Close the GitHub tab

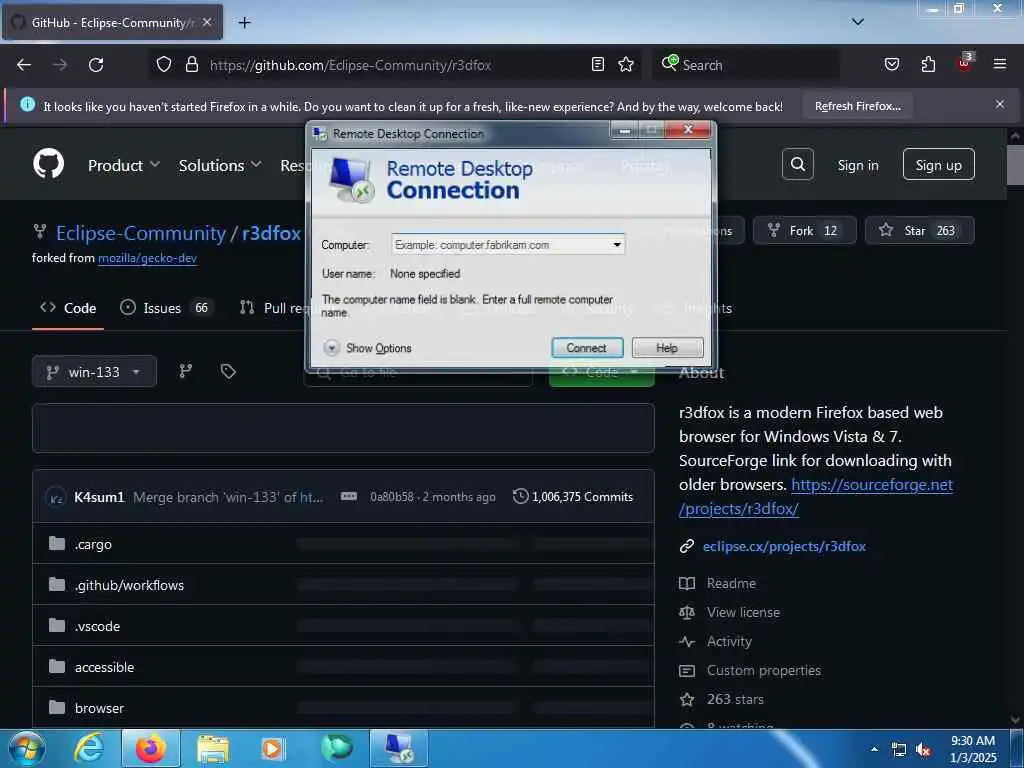pos(206,22)
